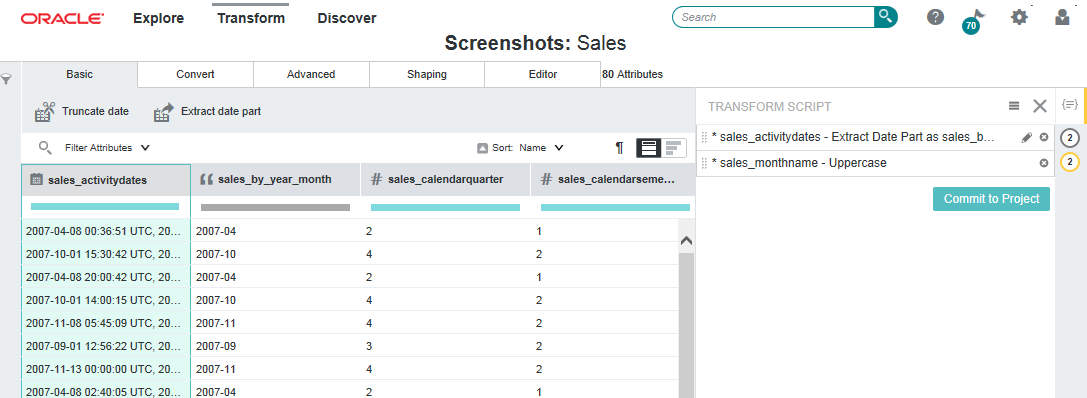Click the Truncate date icon
1087x398 pixels.
45,112
